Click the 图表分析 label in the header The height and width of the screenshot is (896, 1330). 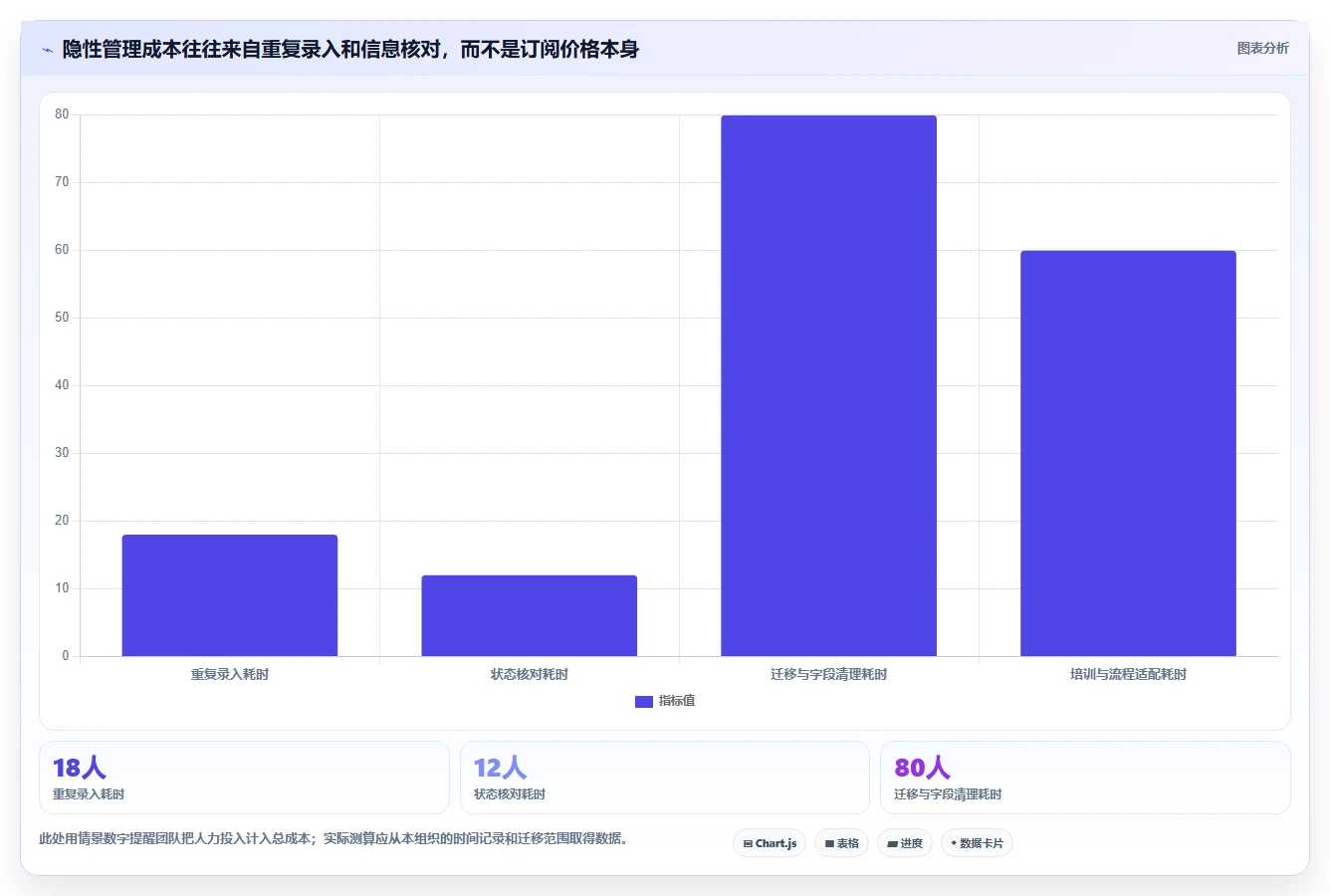(1262, 48)
